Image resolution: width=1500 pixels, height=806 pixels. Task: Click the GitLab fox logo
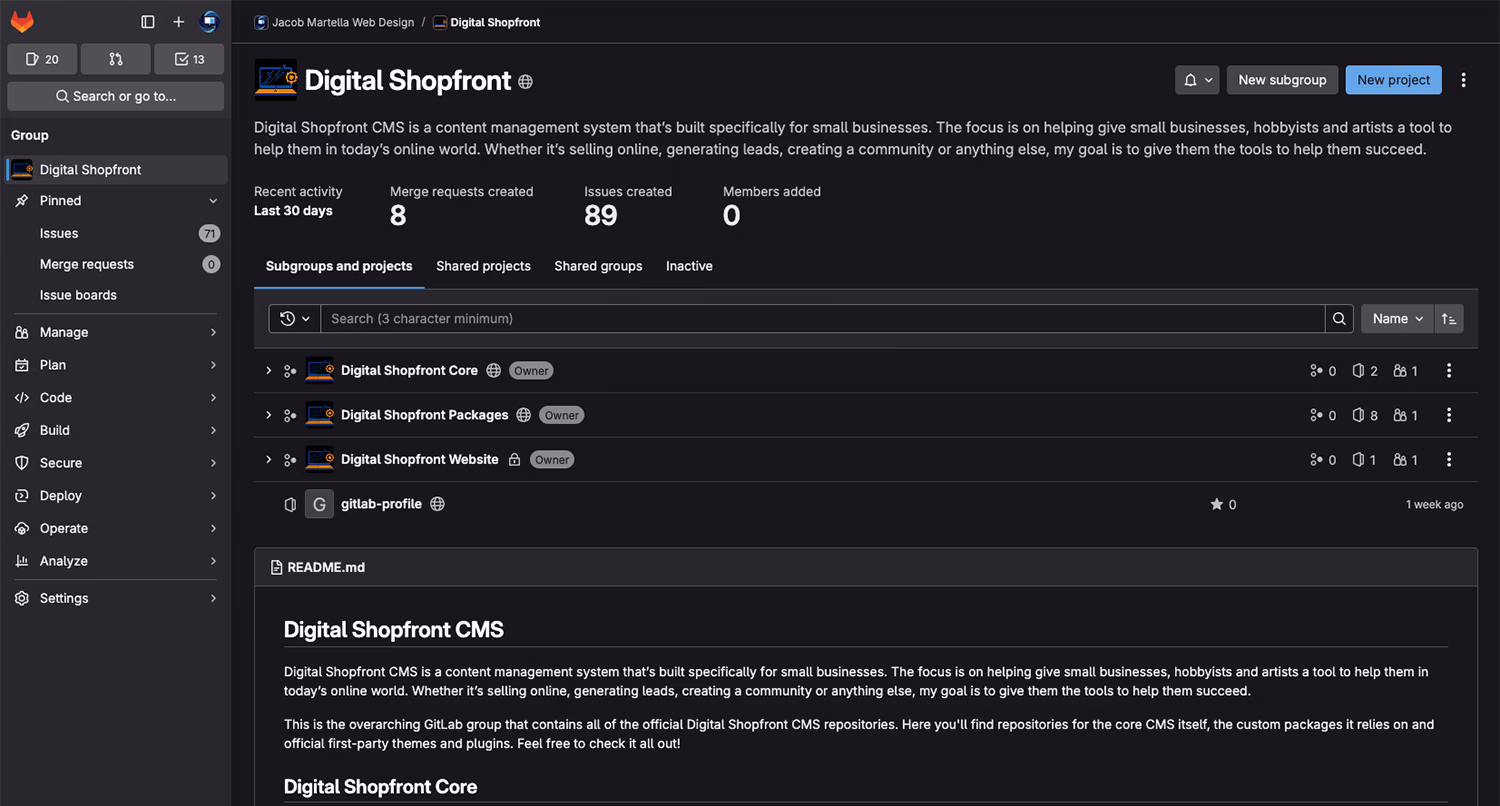22,21
